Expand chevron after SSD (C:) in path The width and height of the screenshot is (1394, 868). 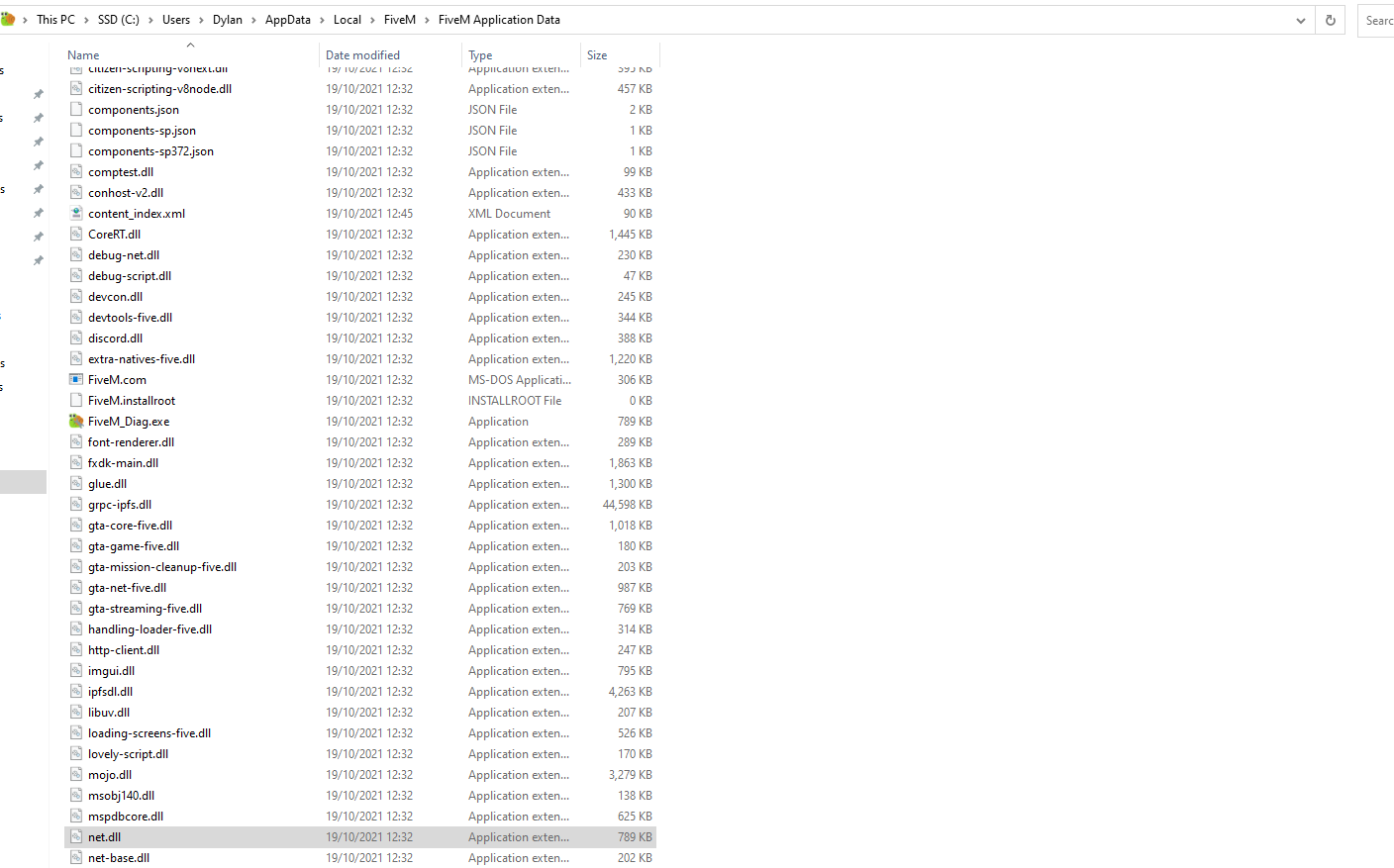[x=151, y=20]
